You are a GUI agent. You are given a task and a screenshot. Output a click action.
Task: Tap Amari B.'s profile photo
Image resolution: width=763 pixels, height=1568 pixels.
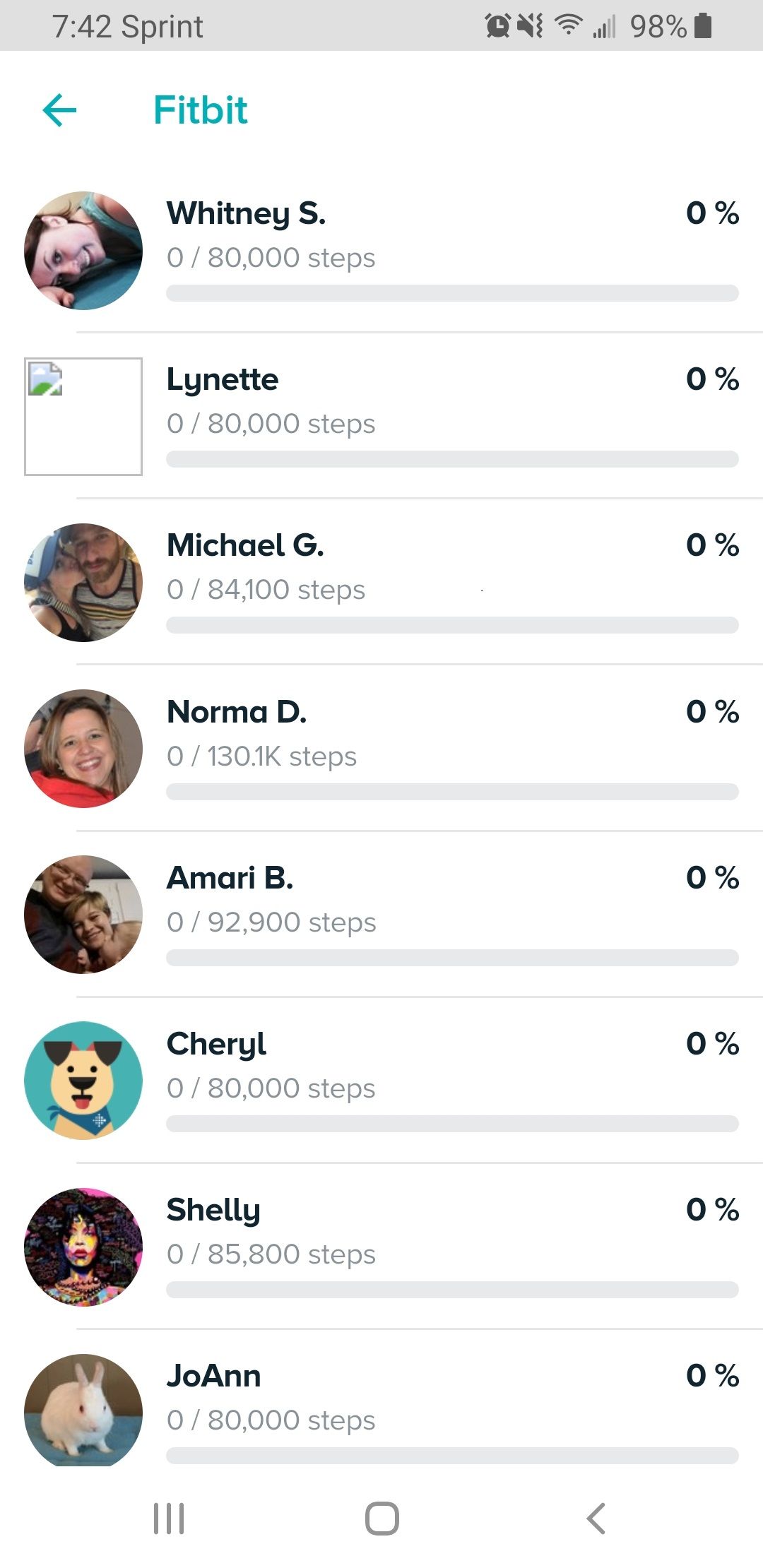point(83,915)
